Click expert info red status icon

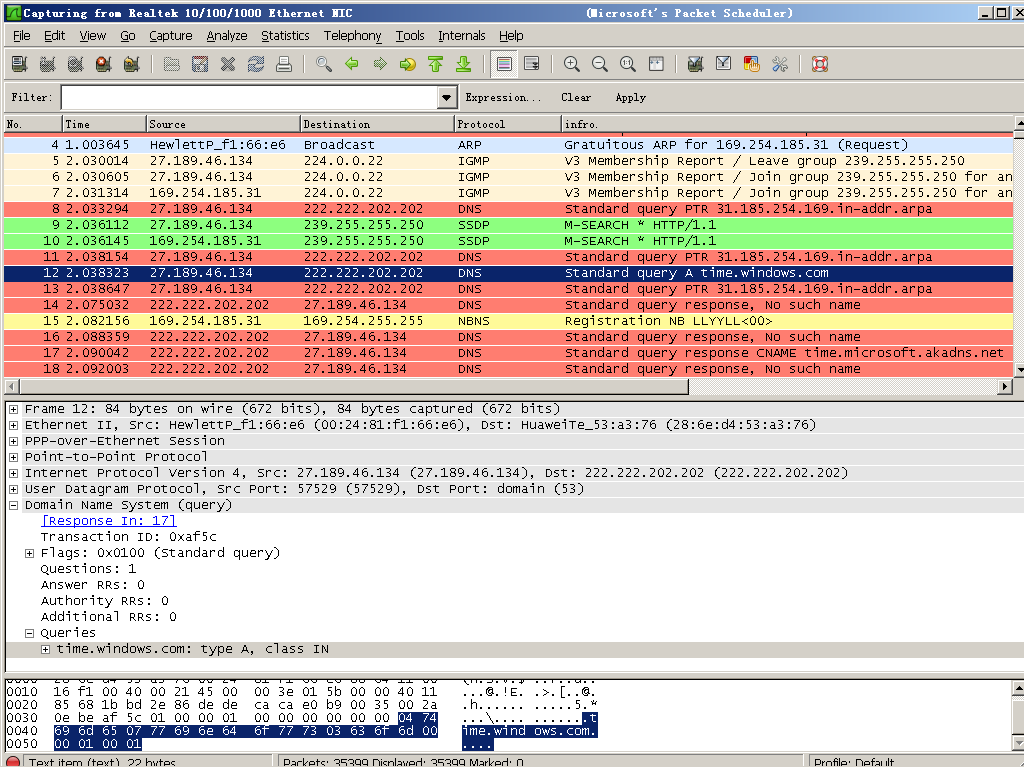(x=13, y=762)
